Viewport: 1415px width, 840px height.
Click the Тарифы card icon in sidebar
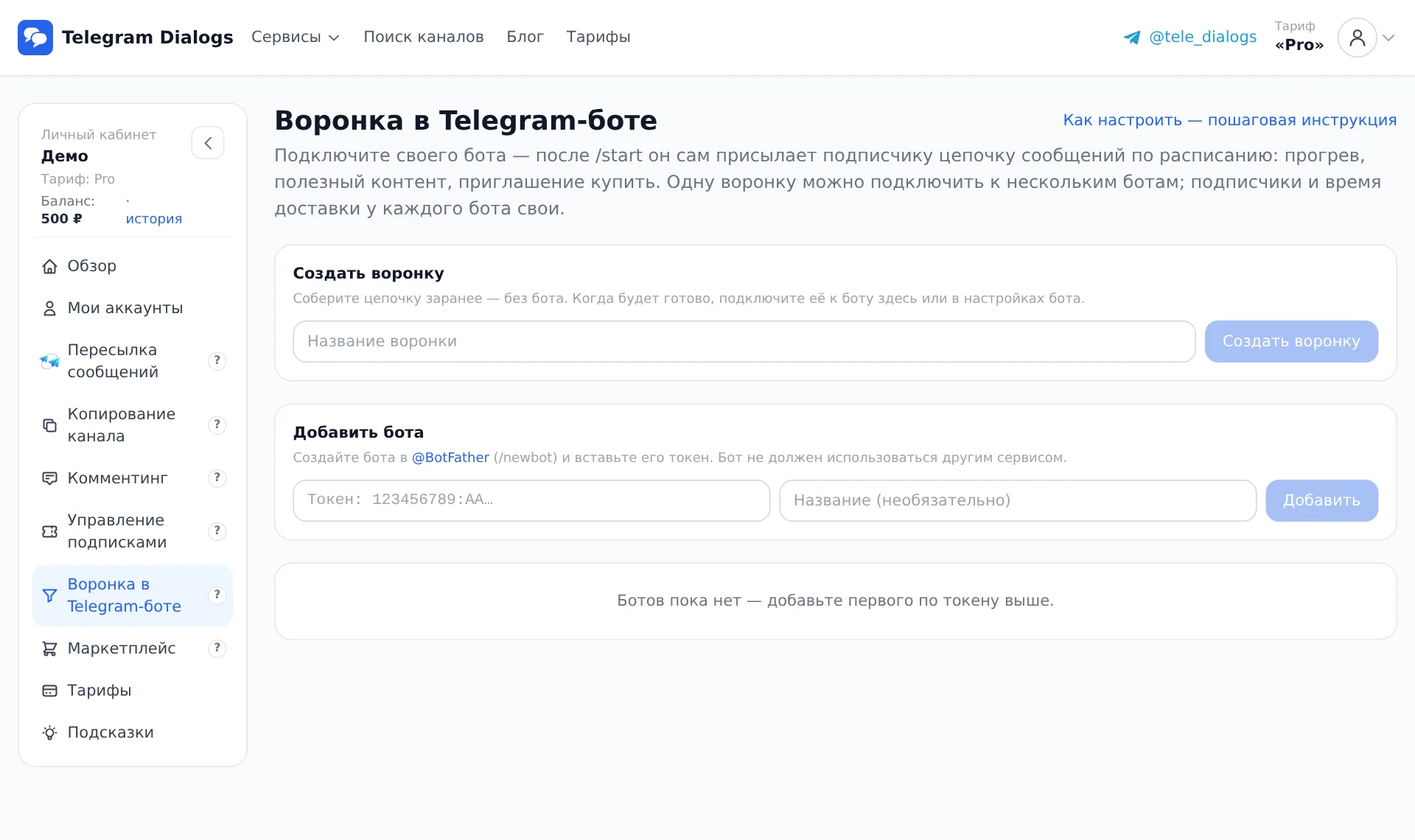click(49, 690)
